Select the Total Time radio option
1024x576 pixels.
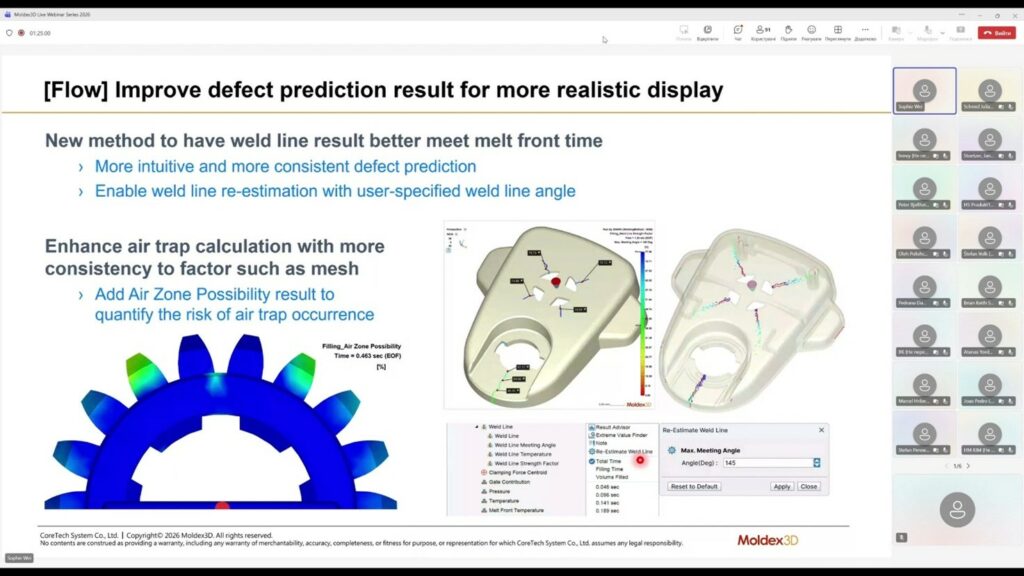pos(592,461)
